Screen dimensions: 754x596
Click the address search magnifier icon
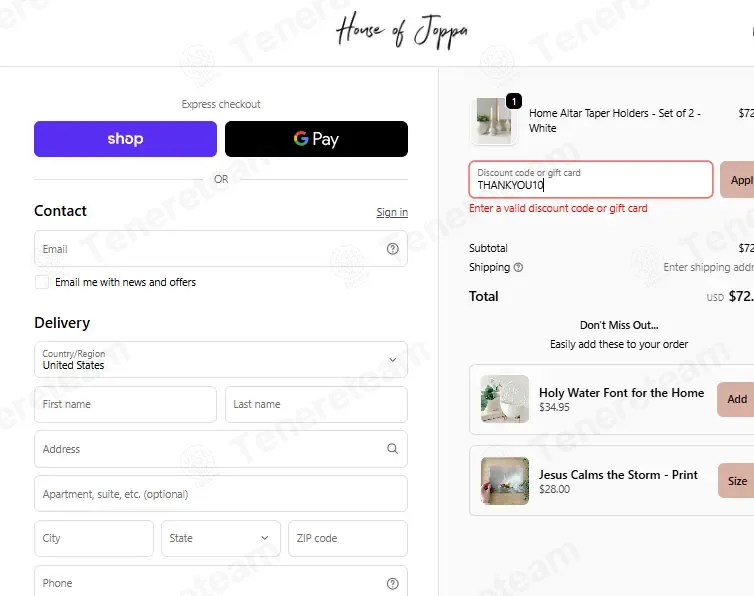point(392,449)
